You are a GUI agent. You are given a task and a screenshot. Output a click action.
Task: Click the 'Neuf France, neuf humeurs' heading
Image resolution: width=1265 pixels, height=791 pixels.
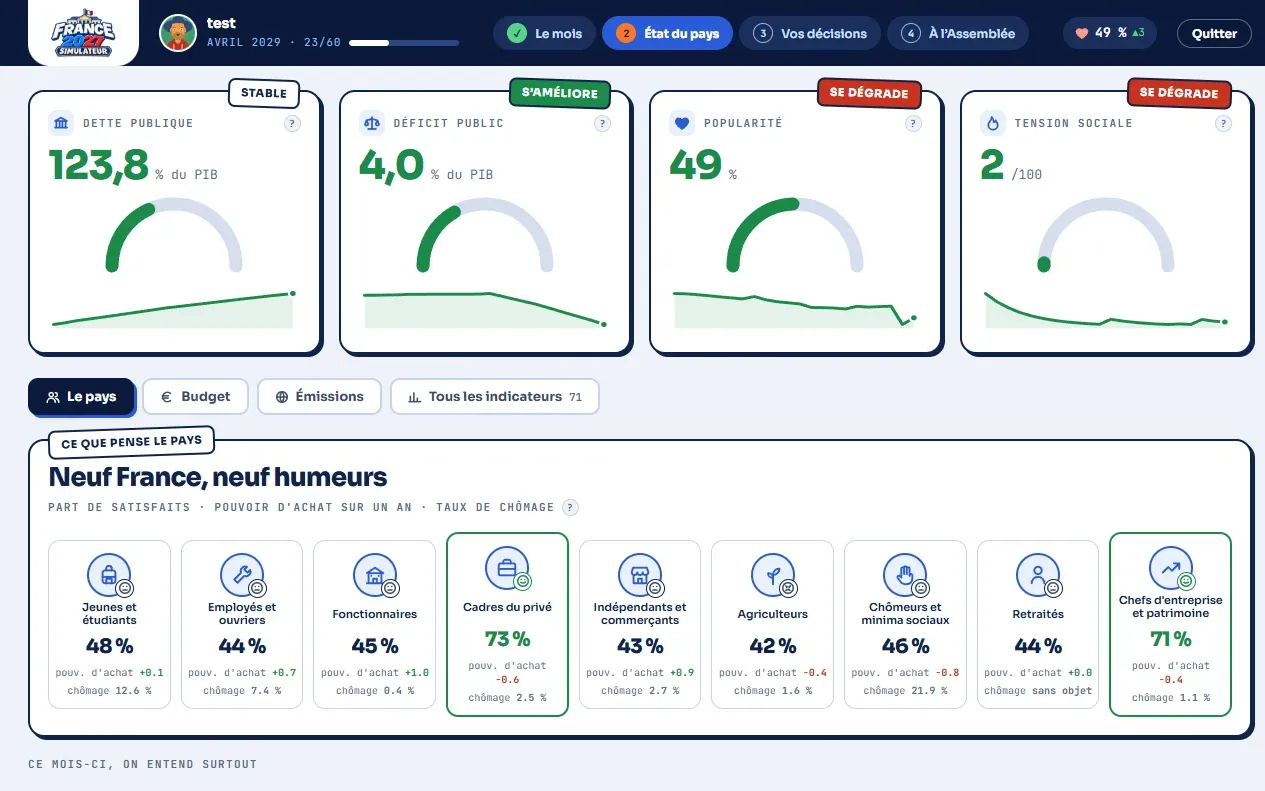tap(218, 477)
